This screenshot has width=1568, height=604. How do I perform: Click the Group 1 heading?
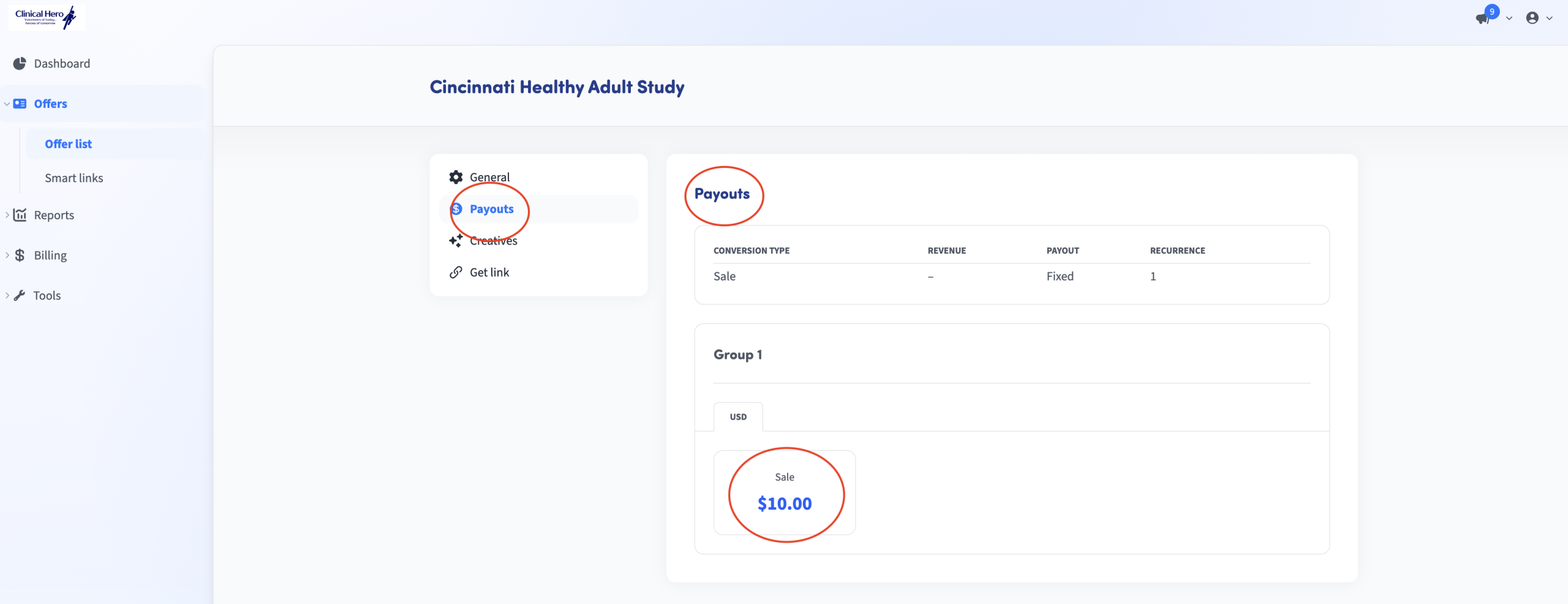(737, 355)
